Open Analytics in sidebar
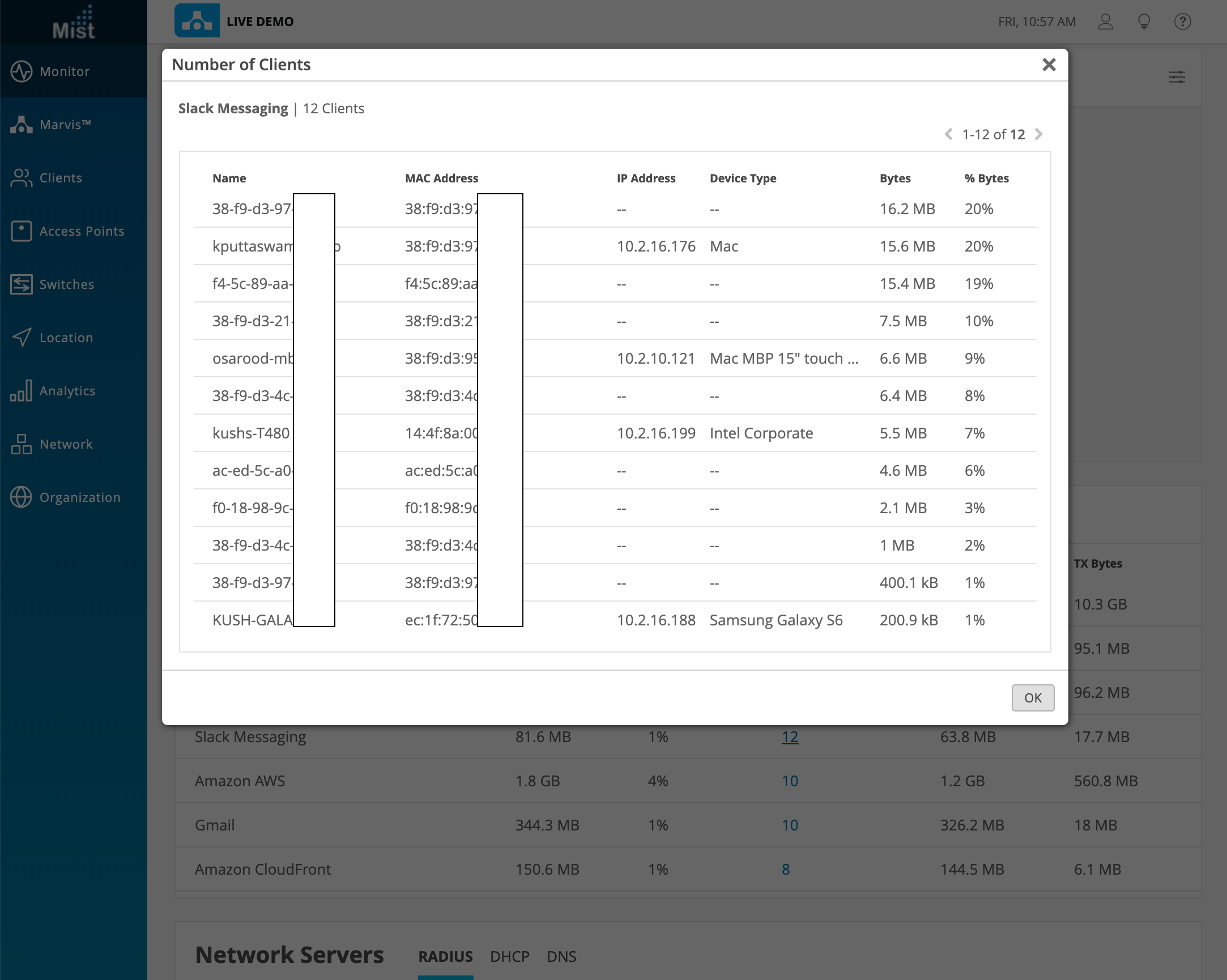Image resolution: width=1227 pixels, height=980 pixels. tap(67, 391)
